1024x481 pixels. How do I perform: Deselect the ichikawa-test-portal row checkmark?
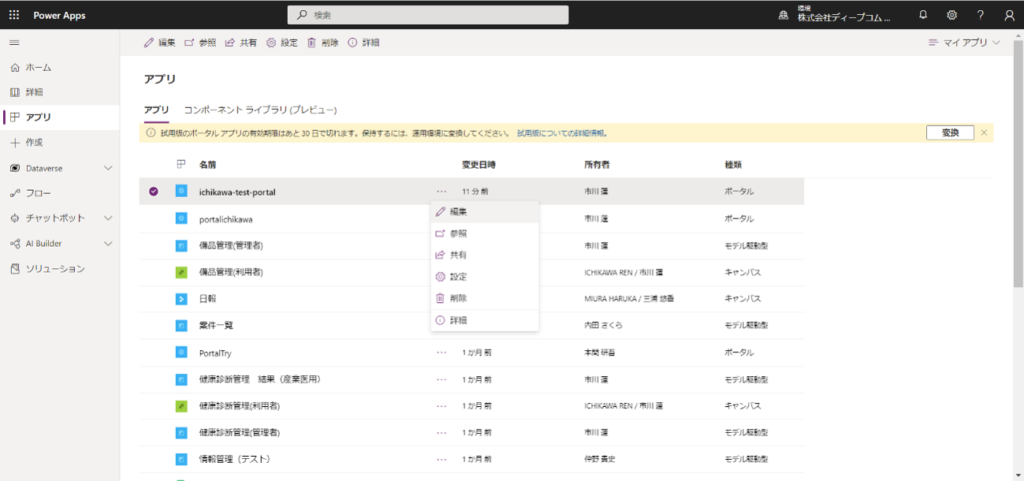pos(153,191)
